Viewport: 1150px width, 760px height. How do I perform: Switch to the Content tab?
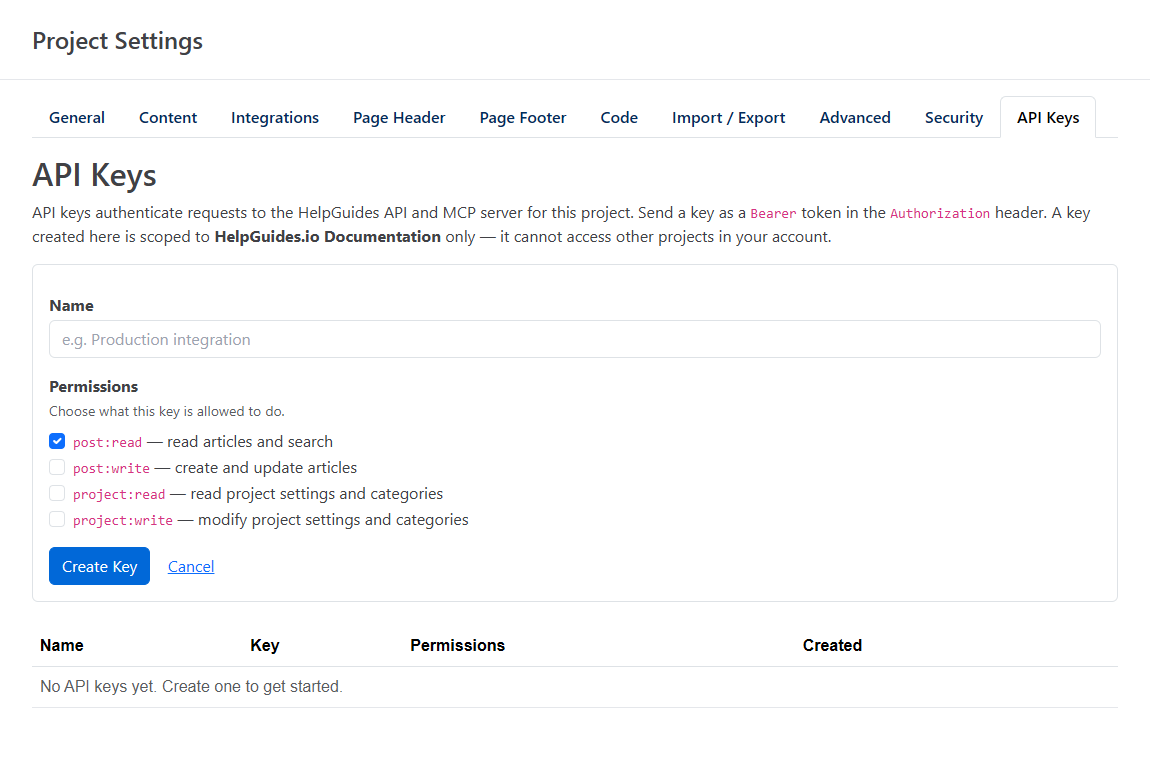[x=168, y=117]
